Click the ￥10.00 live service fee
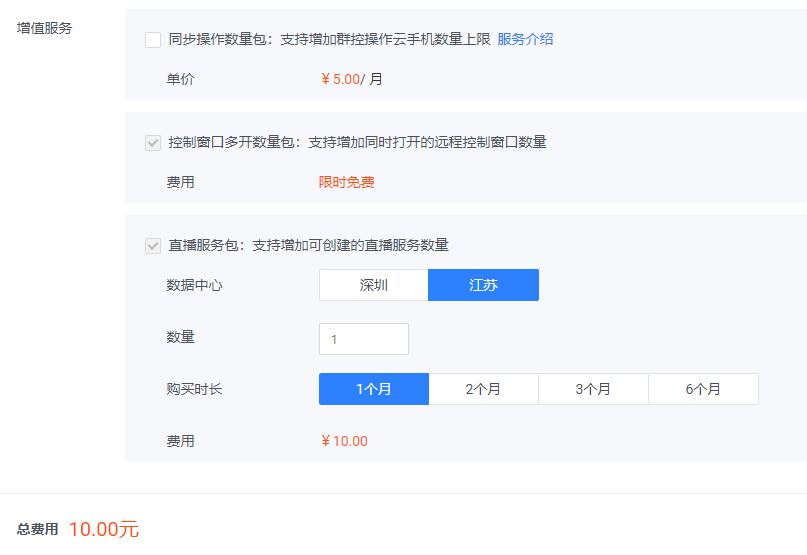 (344, 441)
